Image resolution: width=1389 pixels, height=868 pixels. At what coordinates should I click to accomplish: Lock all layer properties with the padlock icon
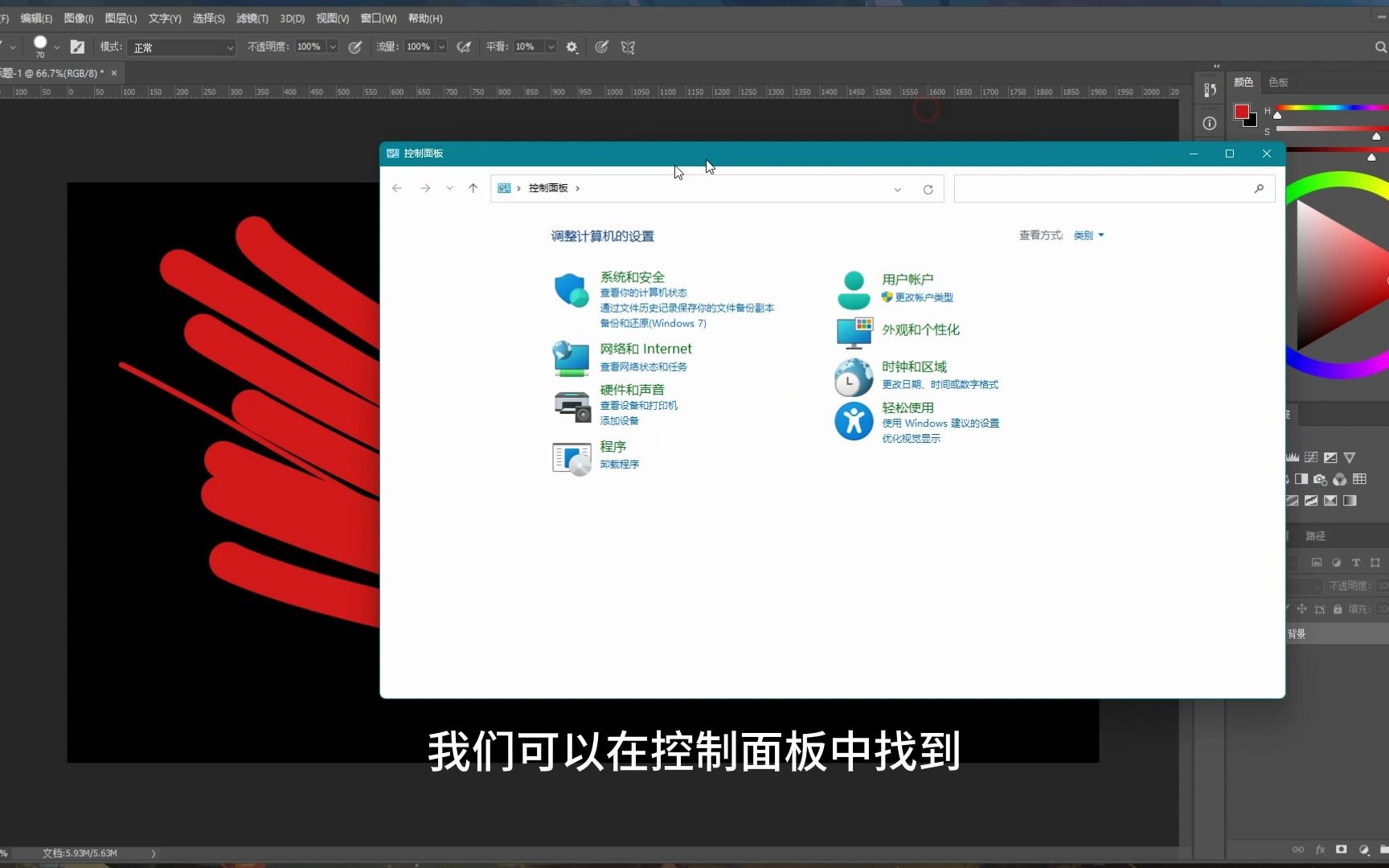coord(1338,609)
